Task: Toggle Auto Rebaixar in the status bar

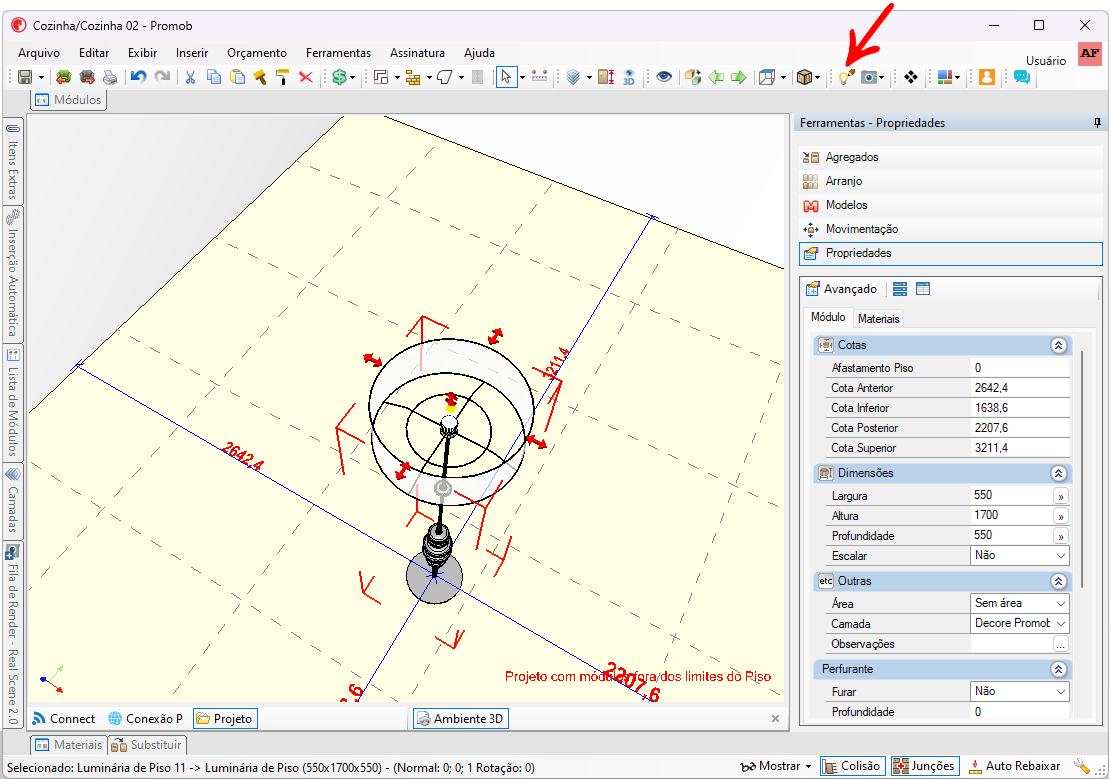Action: (x=1015, y=766)
